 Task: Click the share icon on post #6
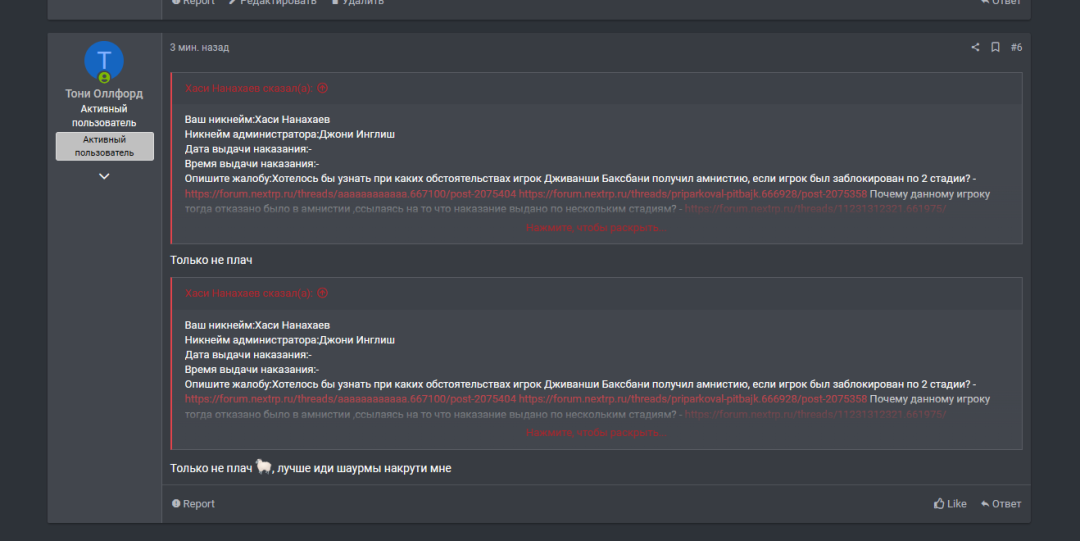coord(975,47)
